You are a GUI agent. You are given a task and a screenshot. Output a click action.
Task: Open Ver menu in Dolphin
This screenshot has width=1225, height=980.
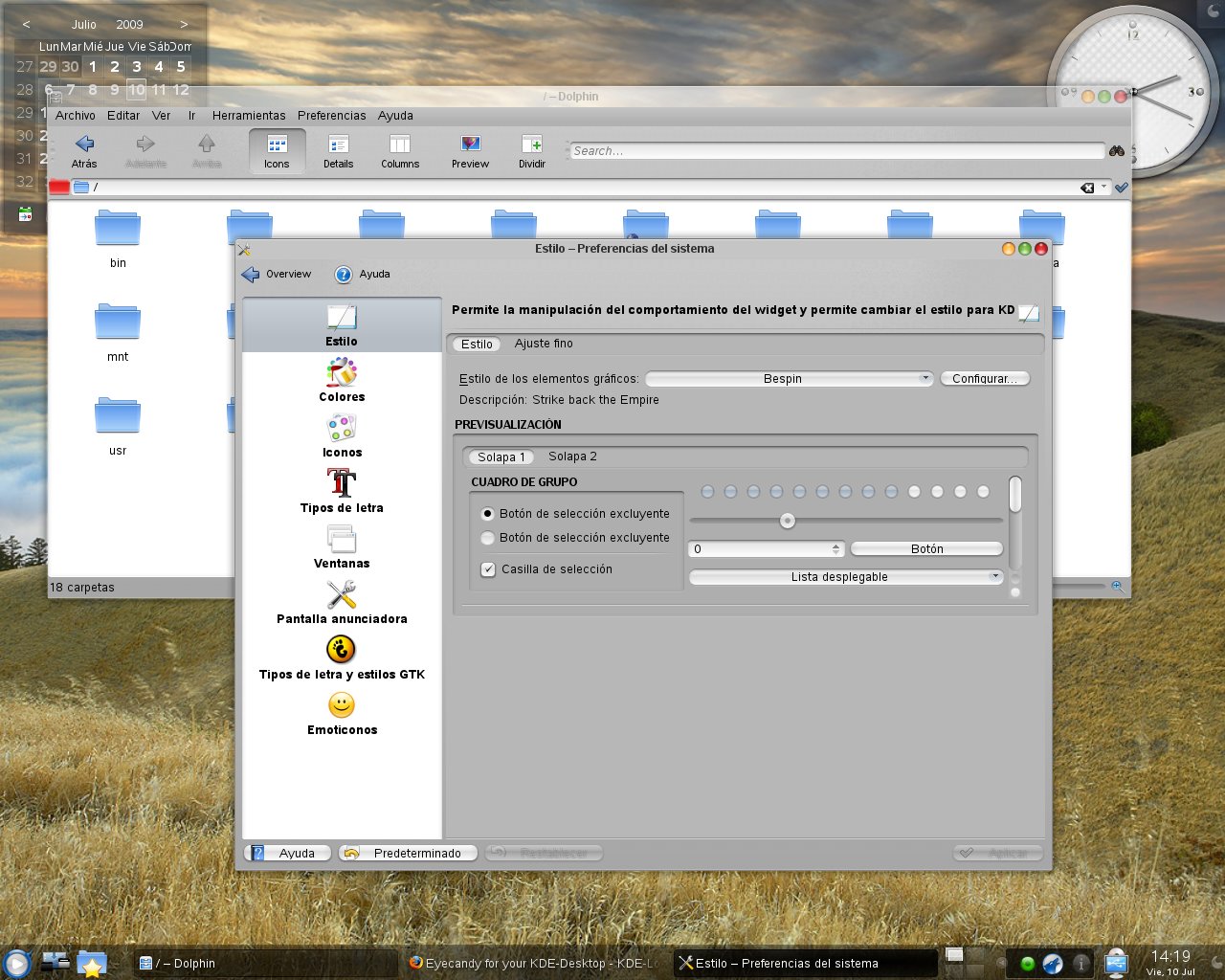coord(161,116)
